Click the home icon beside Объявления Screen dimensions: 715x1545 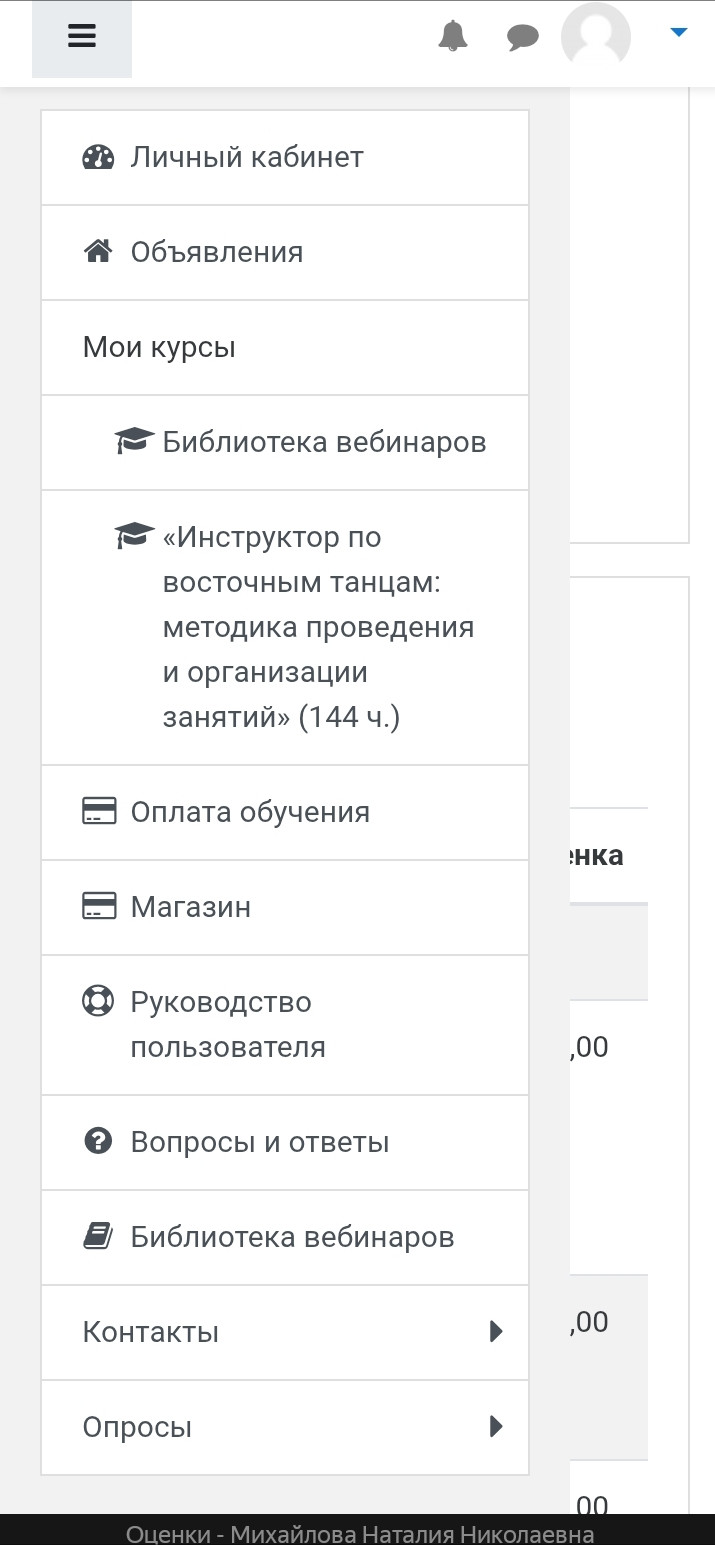98,252
